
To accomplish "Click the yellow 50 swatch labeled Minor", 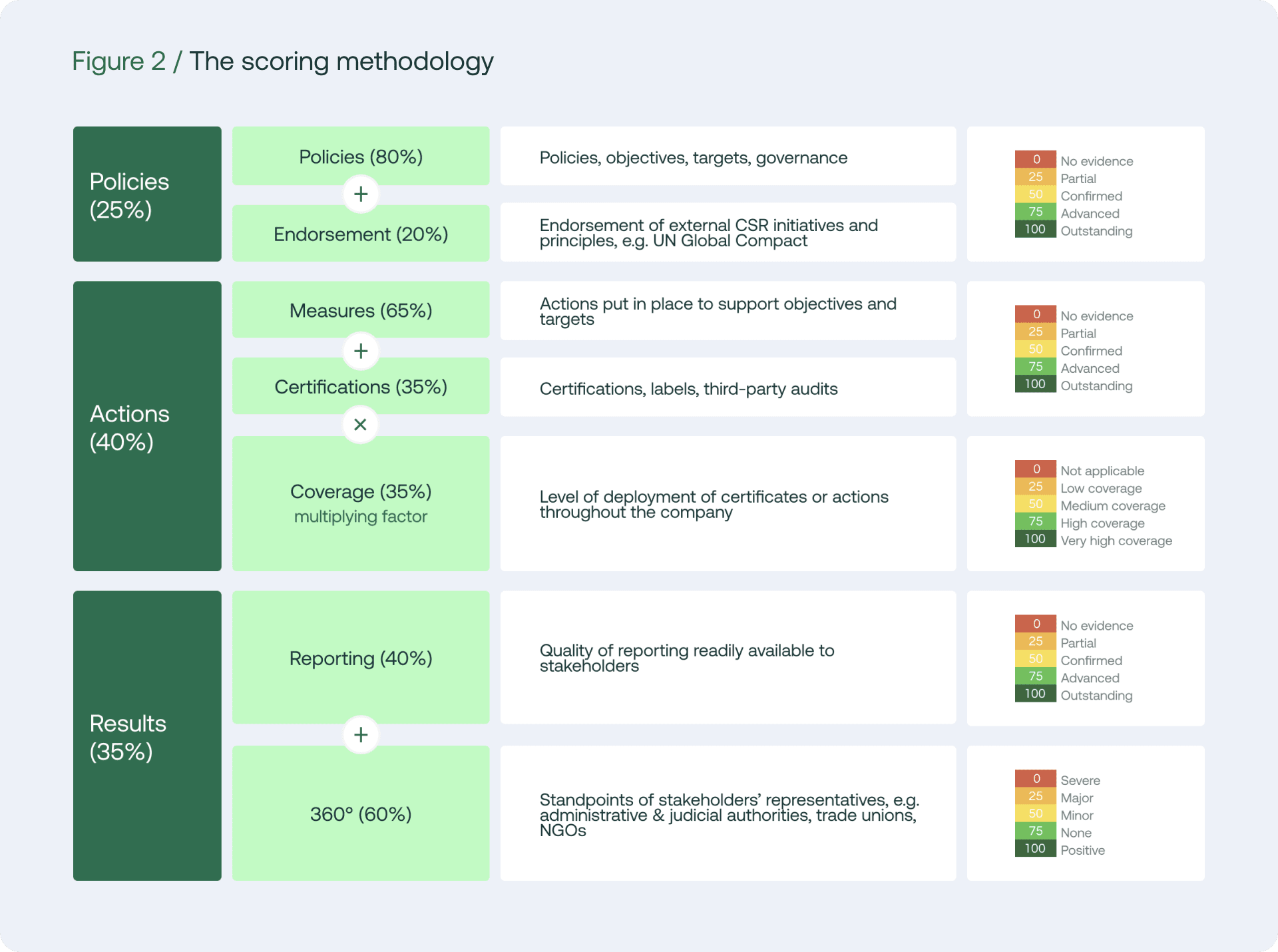I will 1034,814.
